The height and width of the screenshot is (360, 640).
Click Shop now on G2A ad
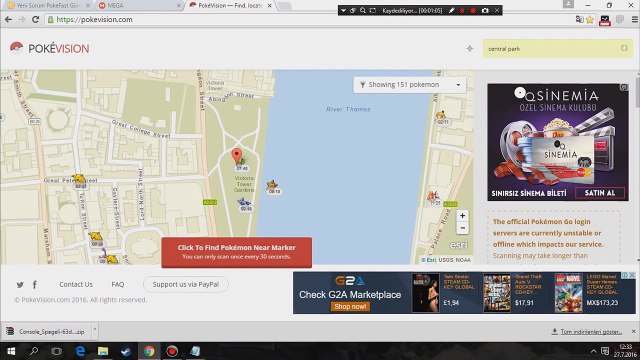pos(350,307)
